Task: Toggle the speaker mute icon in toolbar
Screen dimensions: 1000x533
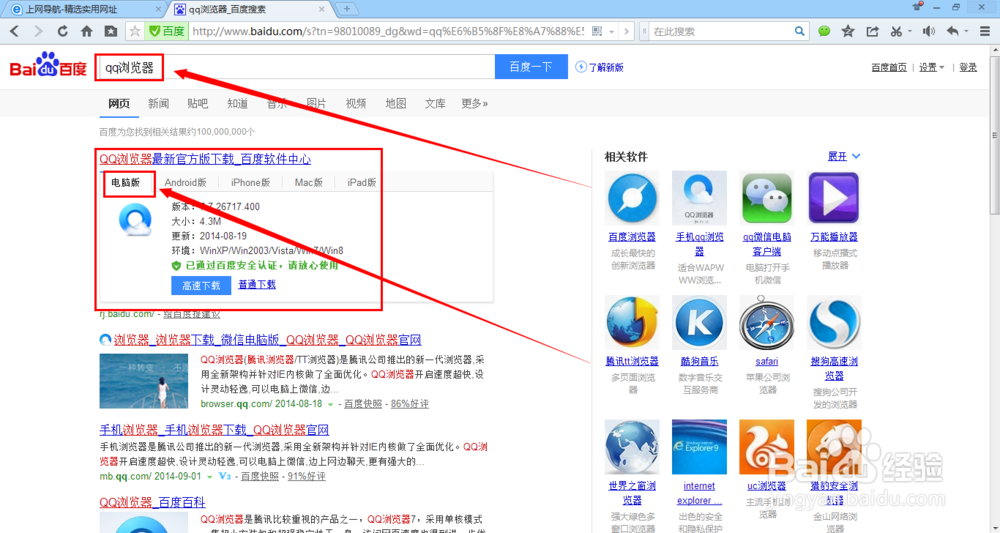Action: point(929,31)
